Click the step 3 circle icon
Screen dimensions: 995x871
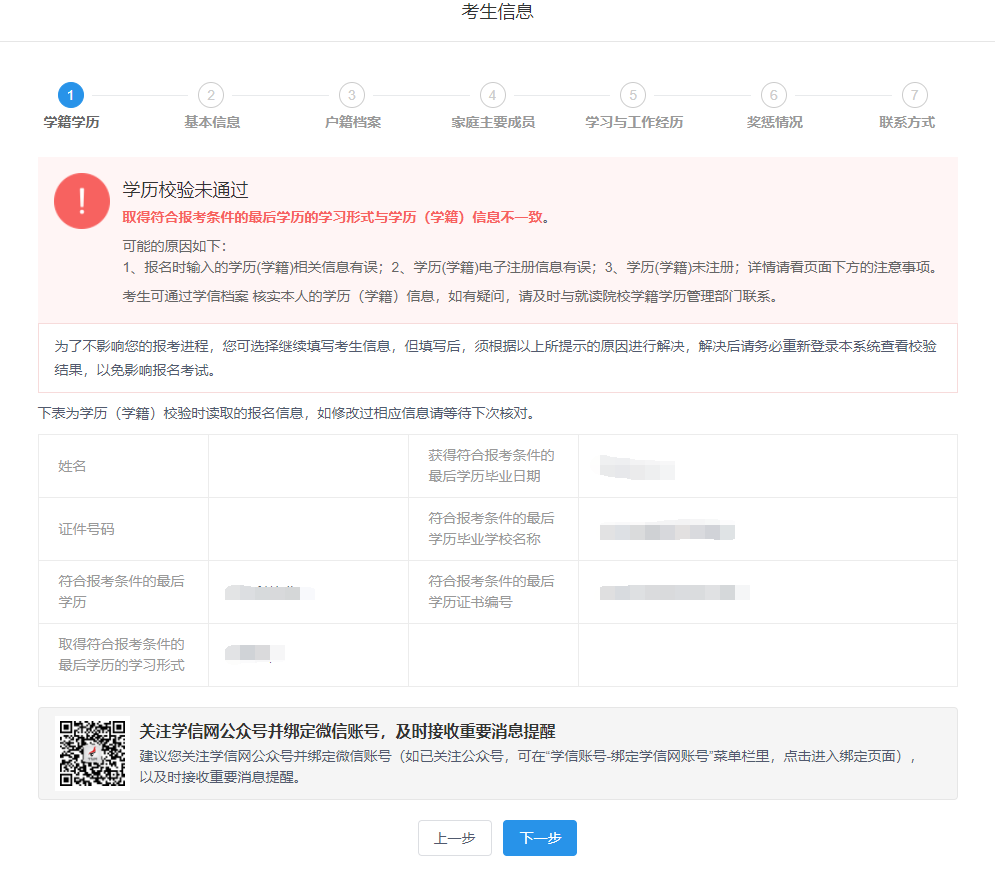[x=352, y=95]
